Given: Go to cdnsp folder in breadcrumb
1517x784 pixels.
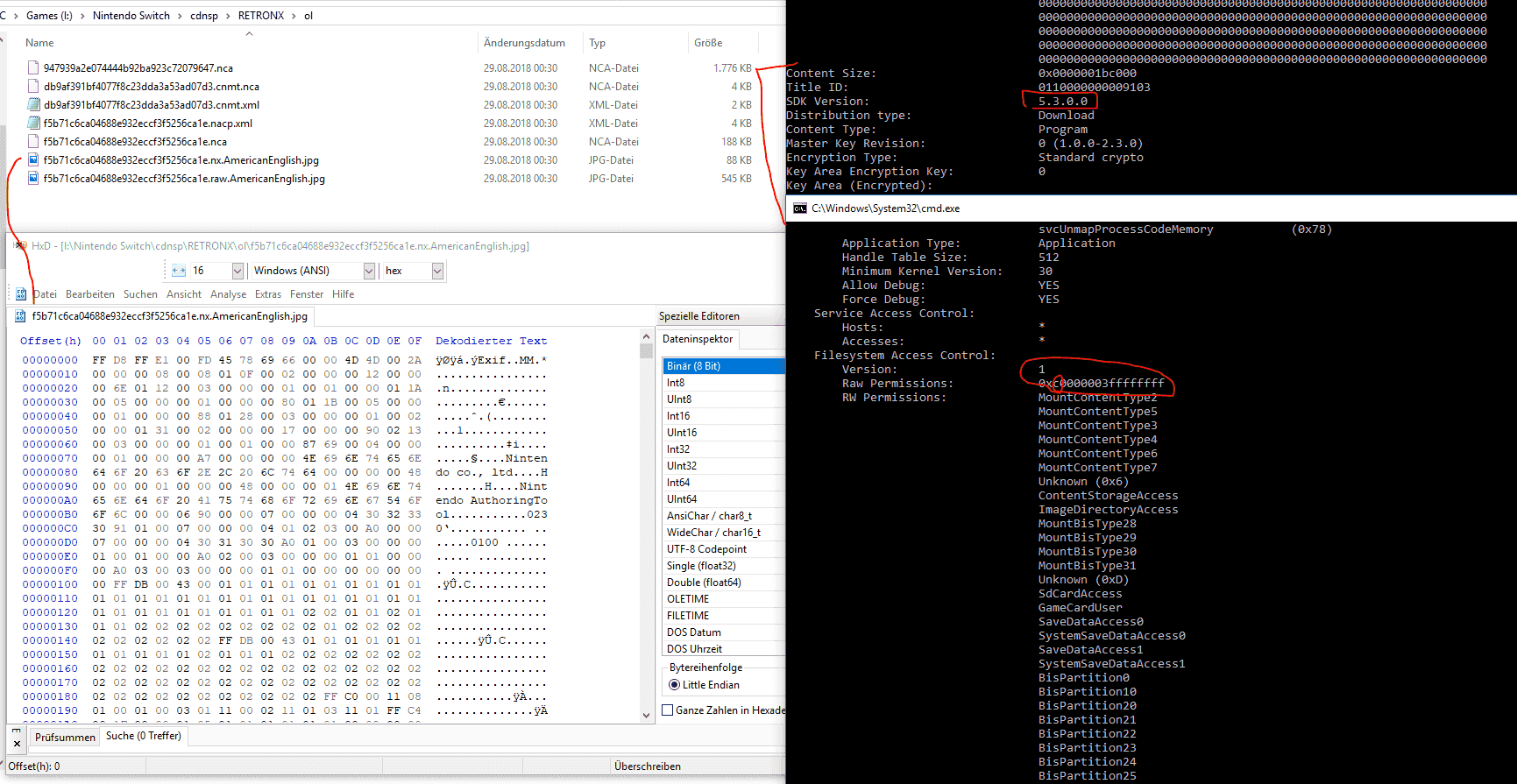Looking at the screenshot, I should coord(204,15).
